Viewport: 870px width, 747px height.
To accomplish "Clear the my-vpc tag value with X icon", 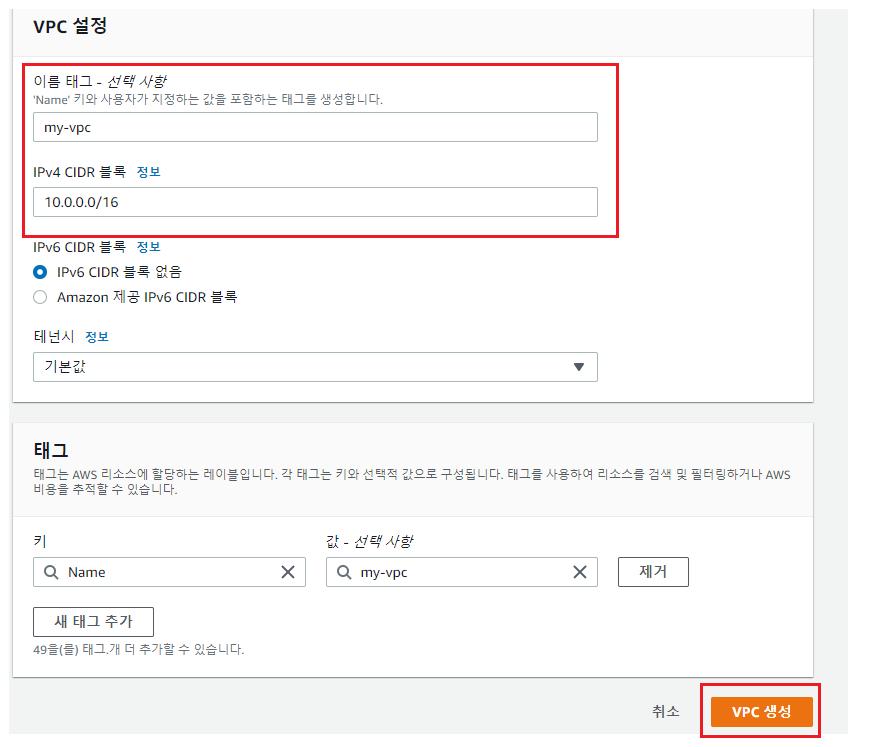I will (x=580, y=572).
